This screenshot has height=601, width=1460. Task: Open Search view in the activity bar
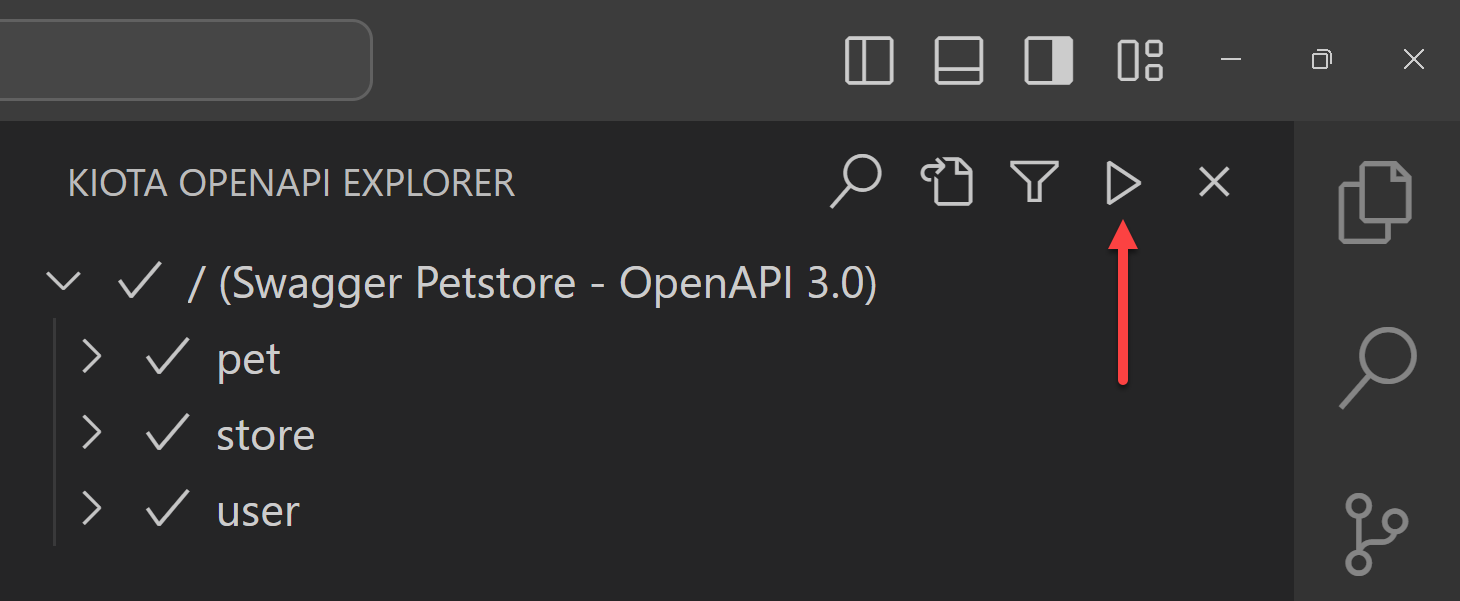pyautogui.click(x=1378, y=368)
